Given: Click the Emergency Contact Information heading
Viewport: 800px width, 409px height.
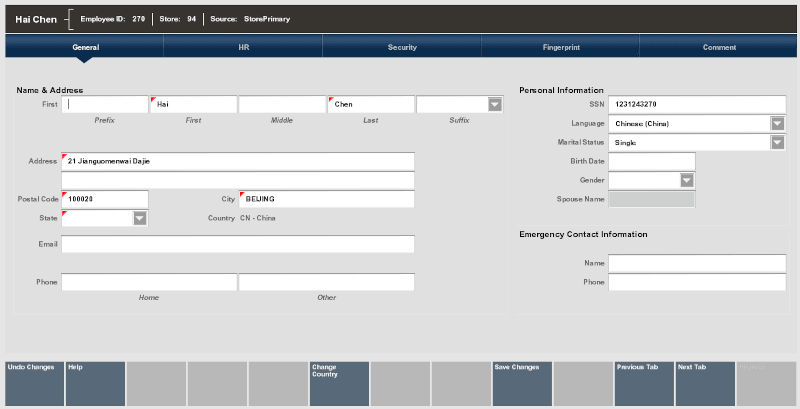Looking at the screenshot, I should (583, 234).
